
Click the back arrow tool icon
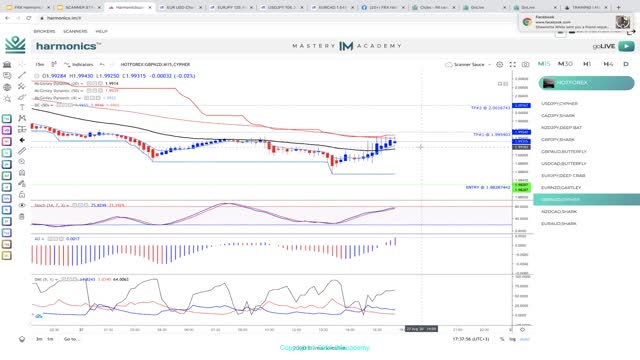tap(22, 140)
